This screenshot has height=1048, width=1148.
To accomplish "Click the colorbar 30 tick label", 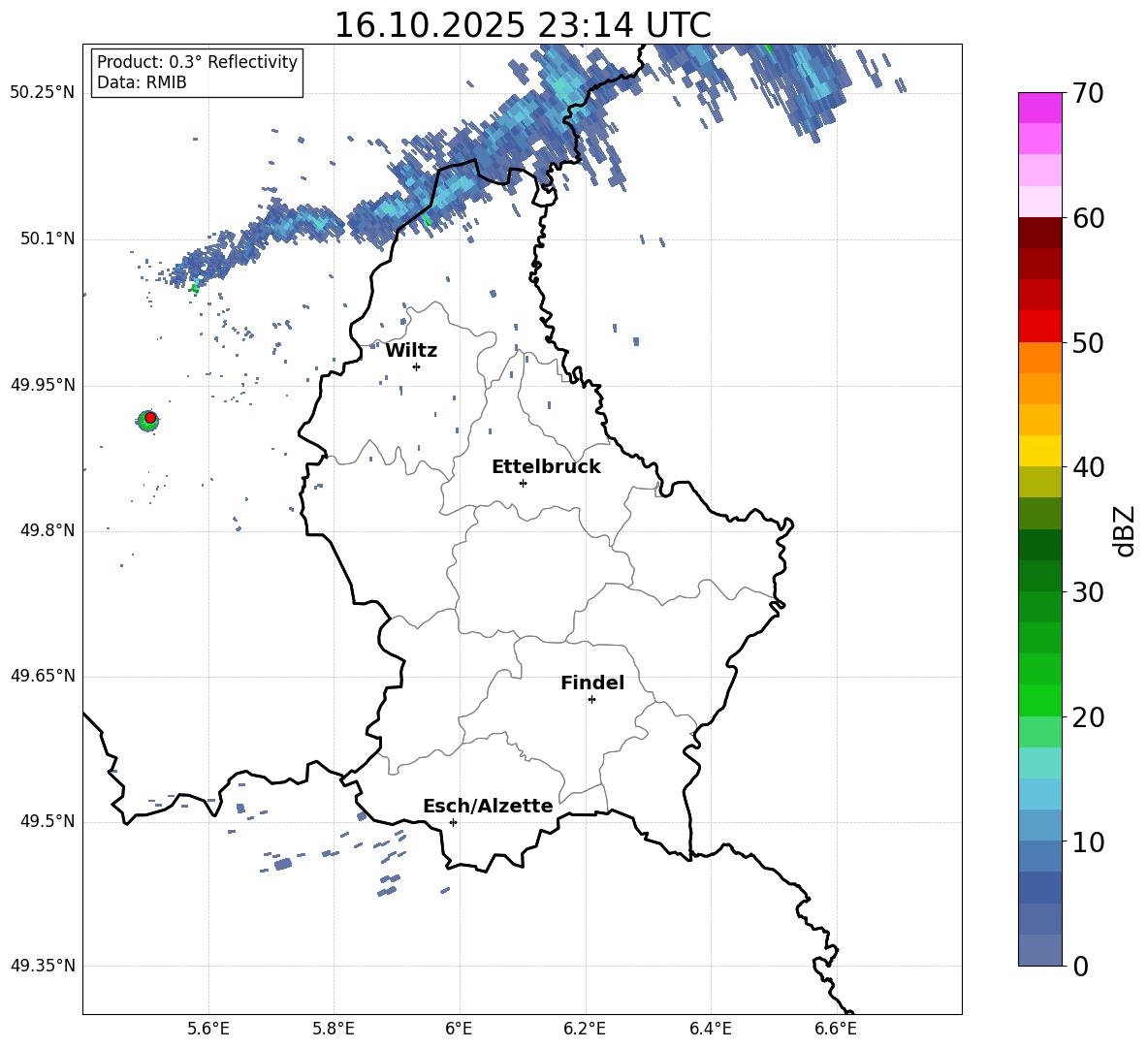I will pyautogui.click(x=1088, y=592).
